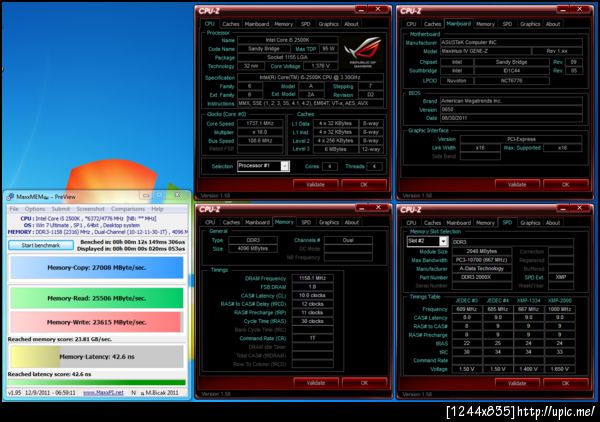
Task: Open About tab in top-left CPU-Z window
Action: [x=351, y=24]
